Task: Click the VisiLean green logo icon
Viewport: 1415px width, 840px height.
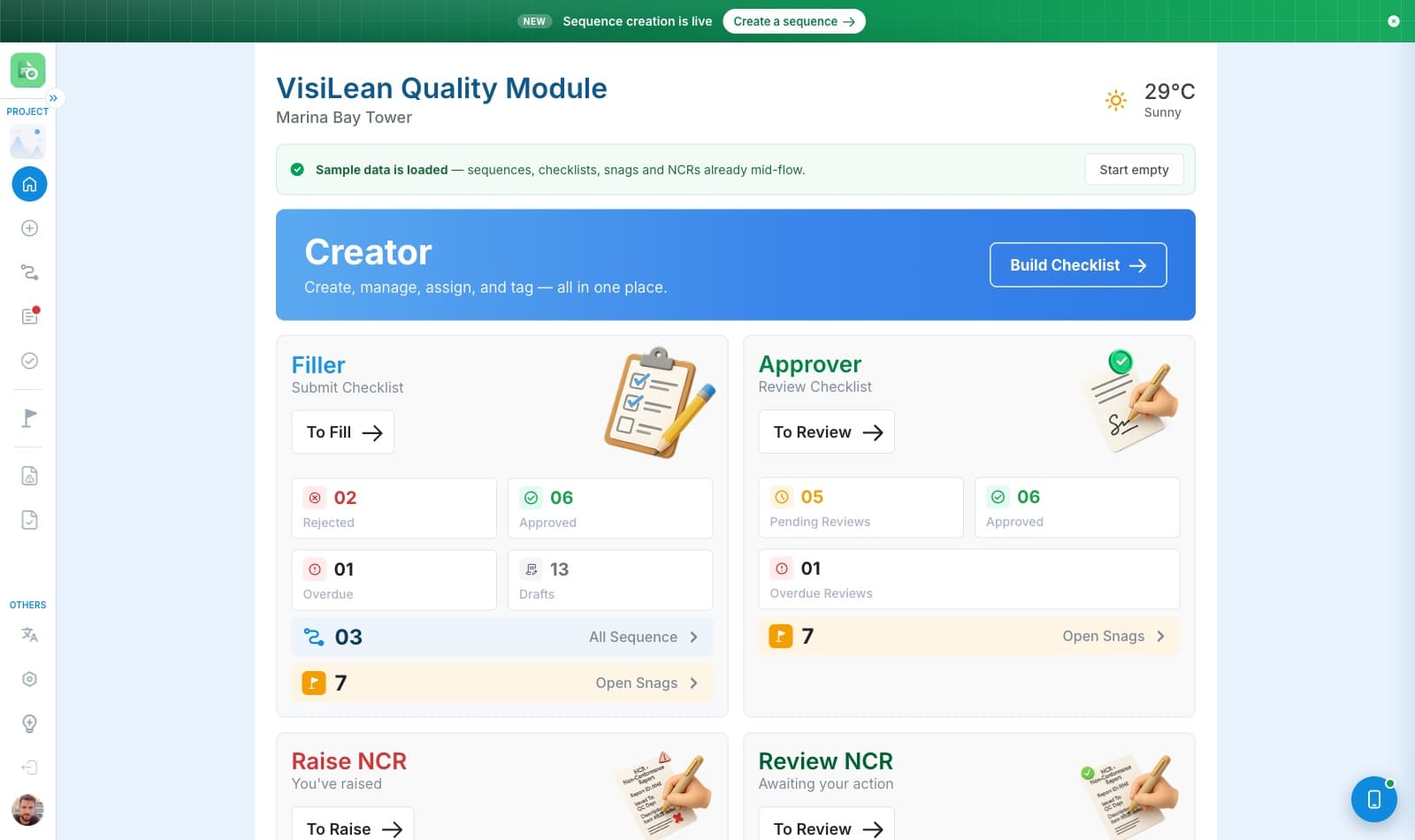Action: [28, 70]
